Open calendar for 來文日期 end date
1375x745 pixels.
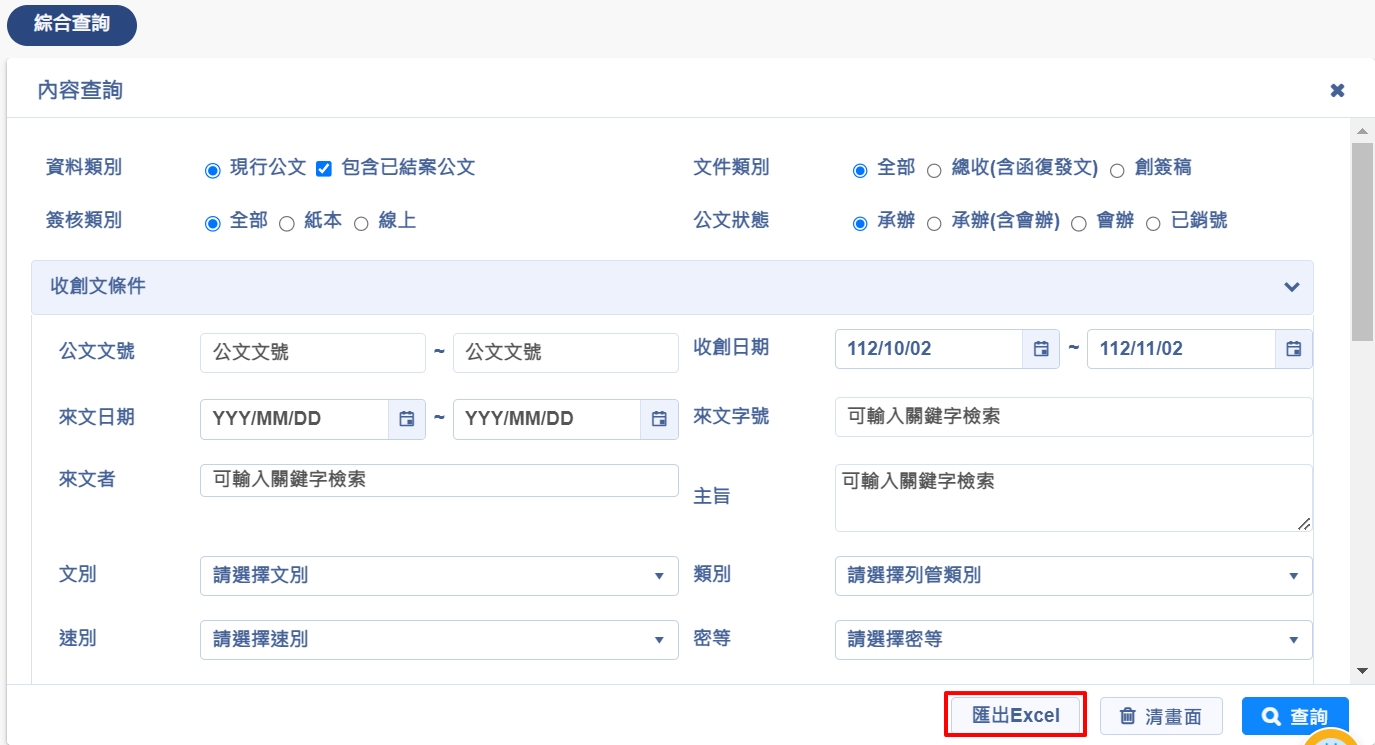659,419
